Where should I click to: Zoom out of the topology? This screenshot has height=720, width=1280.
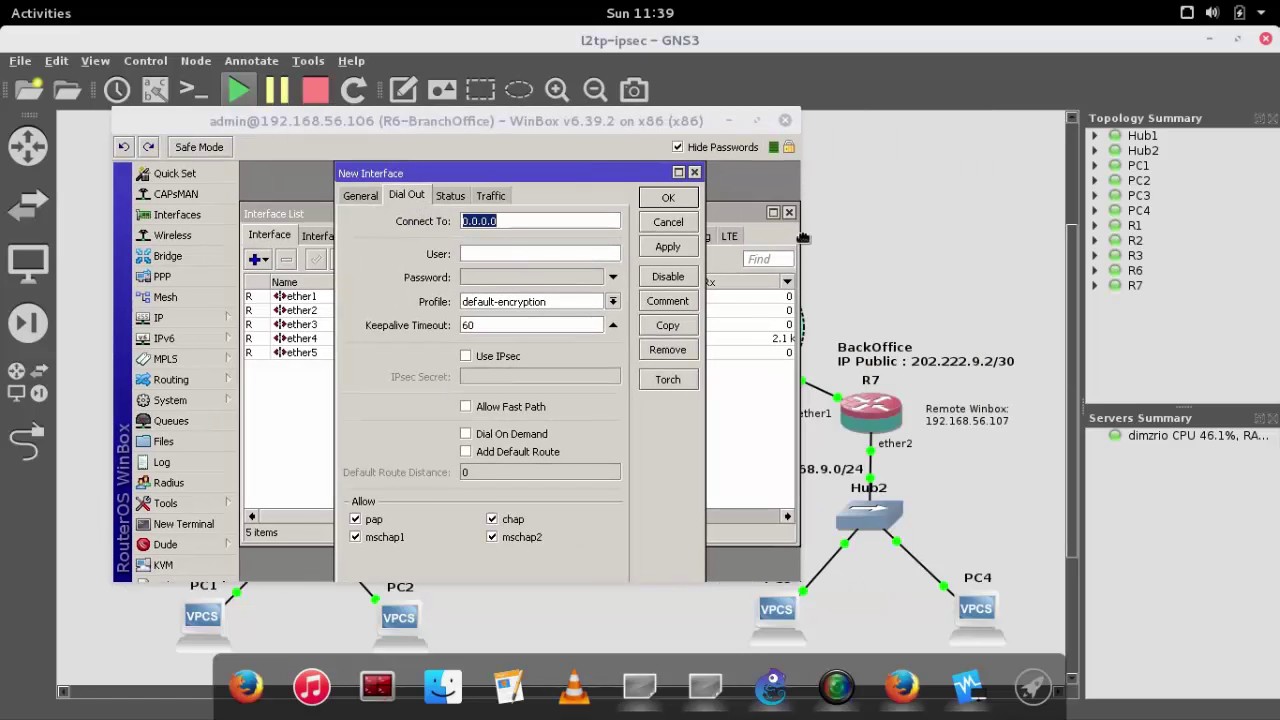click(x=595, y=90)
